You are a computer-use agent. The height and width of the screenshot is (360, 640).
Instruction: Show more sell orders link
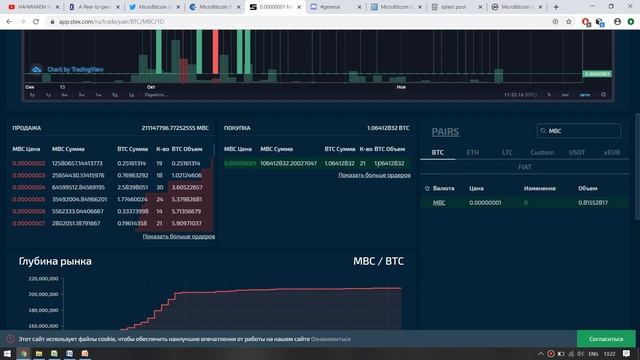[x=179, y=236]
